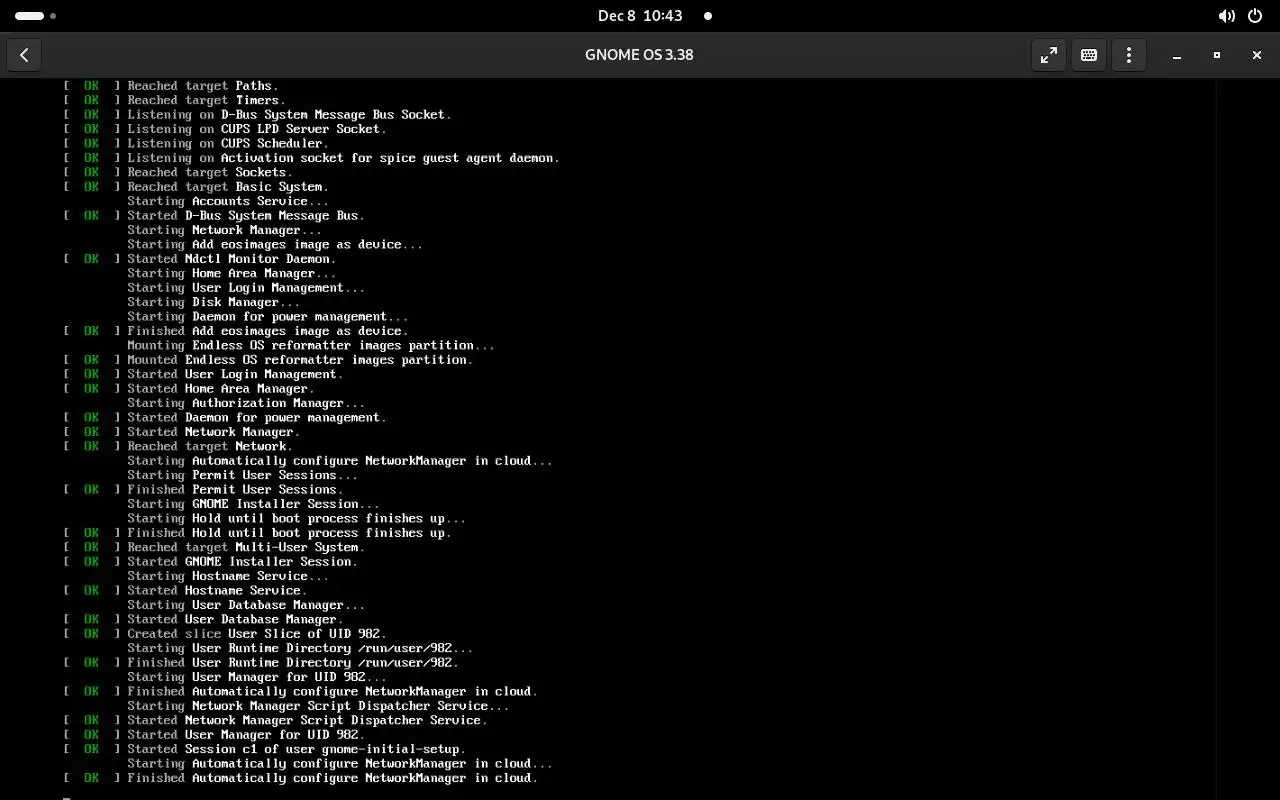The image size is (1280, 800).
Task: Click 'Finished Hold until boot process finishes up.'
Action: coord(289,533)
